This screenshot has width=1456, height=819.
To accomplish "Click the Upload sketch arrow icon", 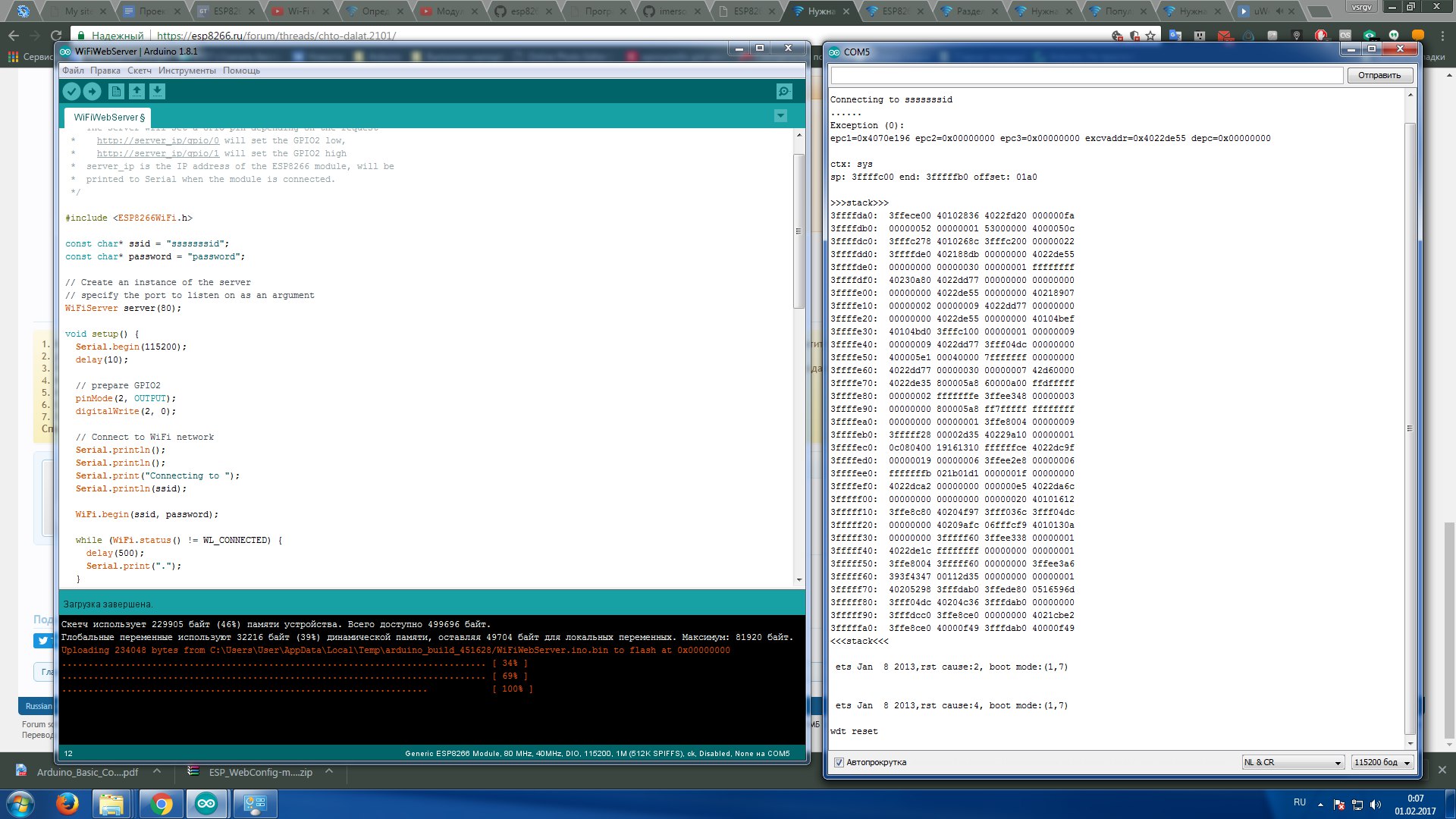I will [93, 92].
